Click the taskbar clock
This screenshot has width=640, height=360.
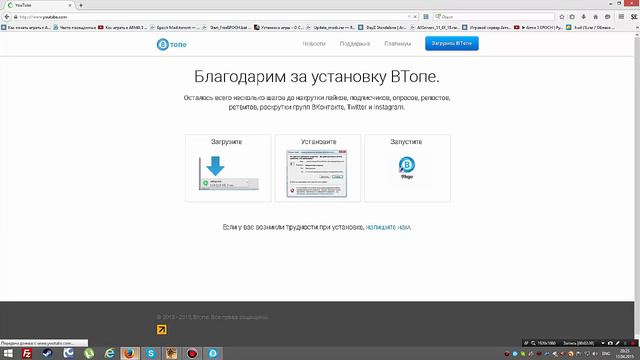[624, 353]
